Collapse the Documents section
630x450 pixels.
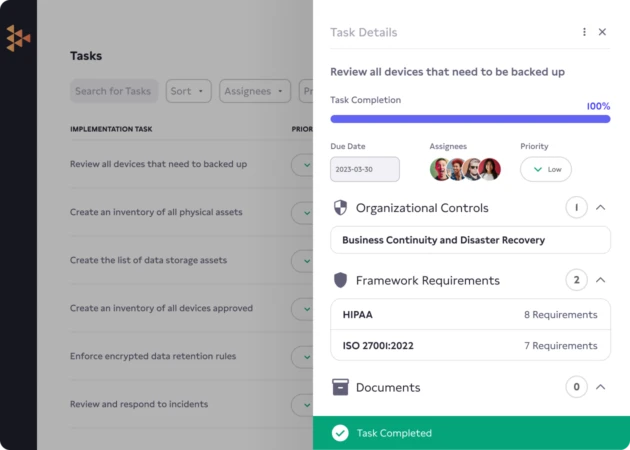click(601, 387)
